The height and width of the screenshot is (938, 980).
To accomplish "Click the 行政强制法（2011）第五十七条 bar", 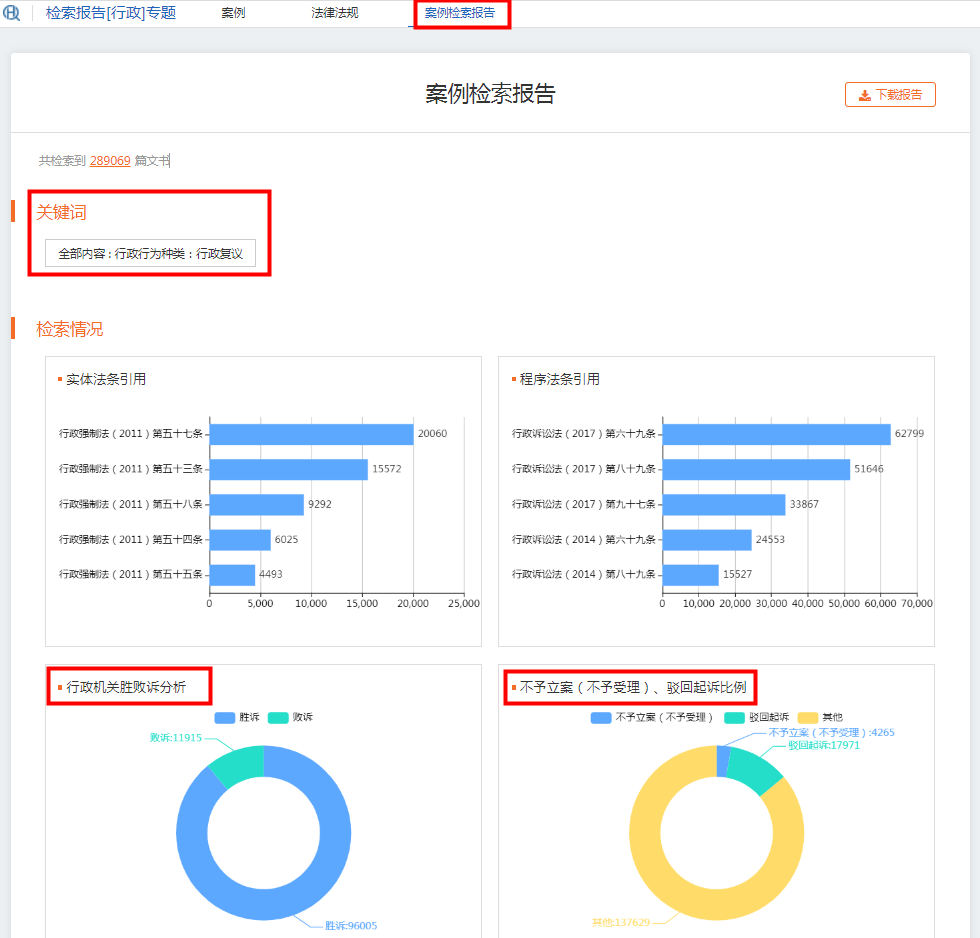I will point(311,434).
